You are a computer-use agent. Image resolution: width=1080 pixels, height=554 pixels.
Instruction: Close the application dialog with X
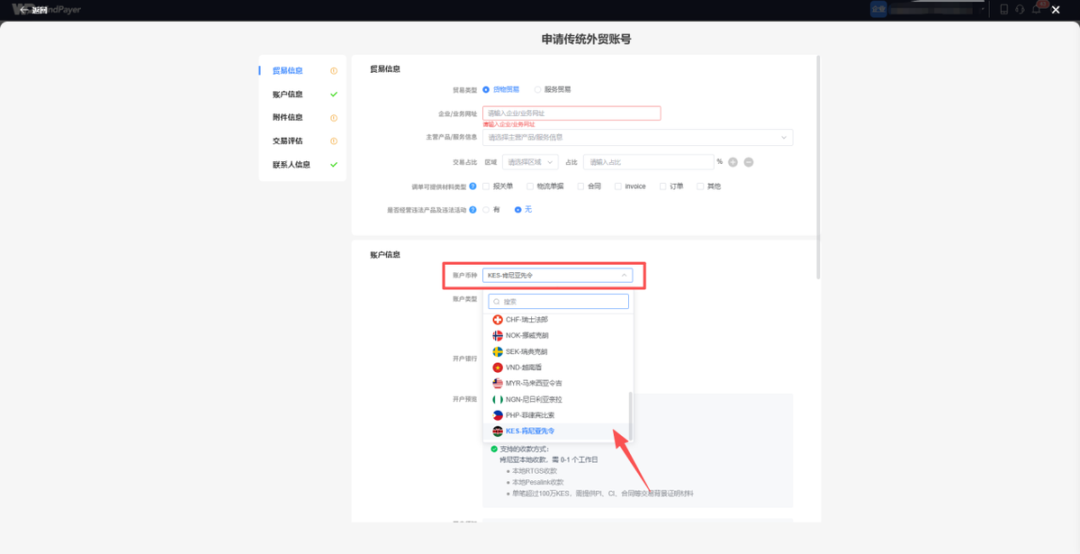(x=1055, y=10)
